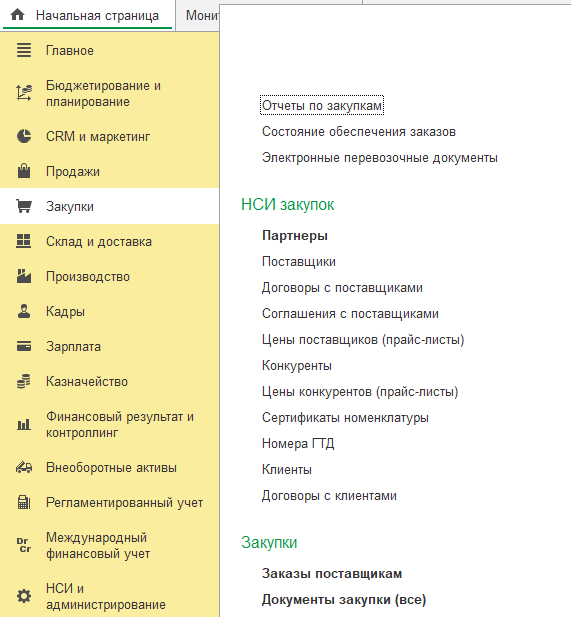Click the home icon on the start page tab
This screenshot has height=617, width=571.
[x=18, y=15]
